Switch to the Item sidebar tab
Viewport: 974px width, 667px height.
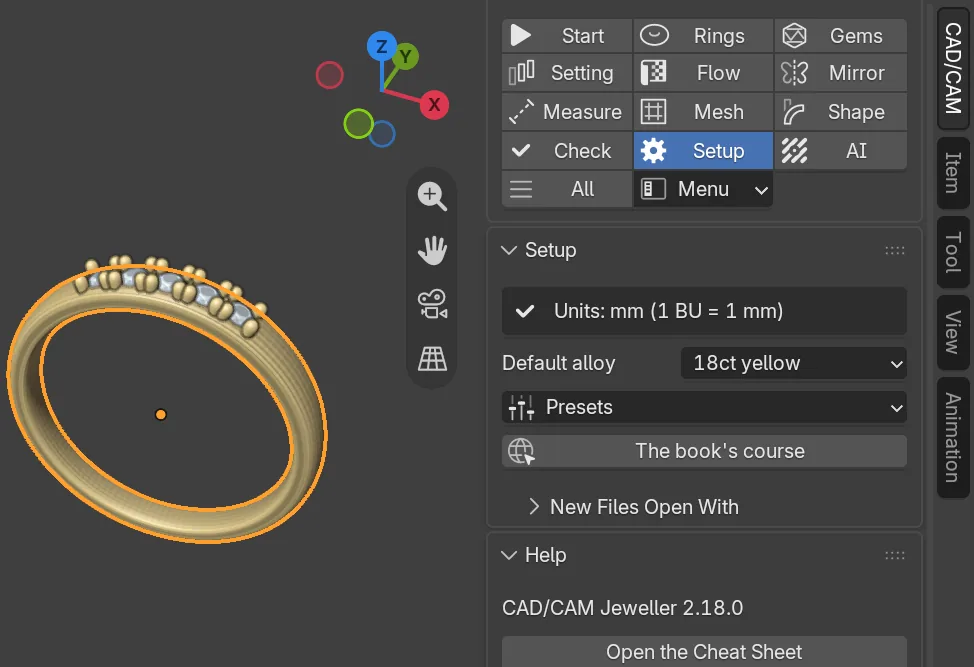(953, 173)
